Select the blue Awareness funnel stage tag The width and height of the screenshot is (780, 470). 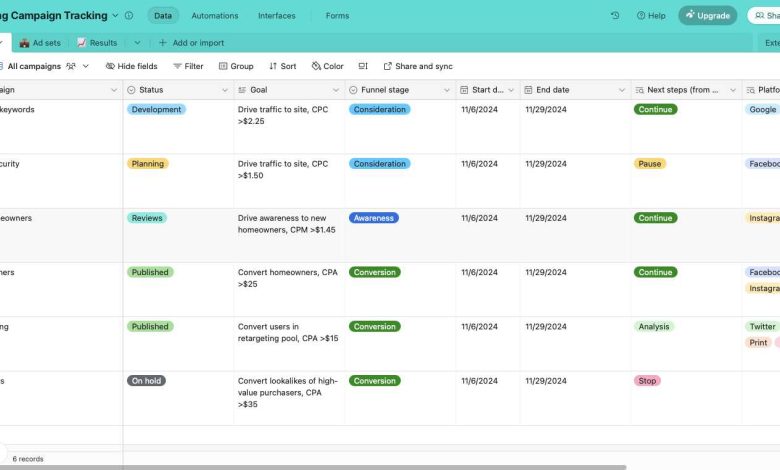[x=373, y=218]
